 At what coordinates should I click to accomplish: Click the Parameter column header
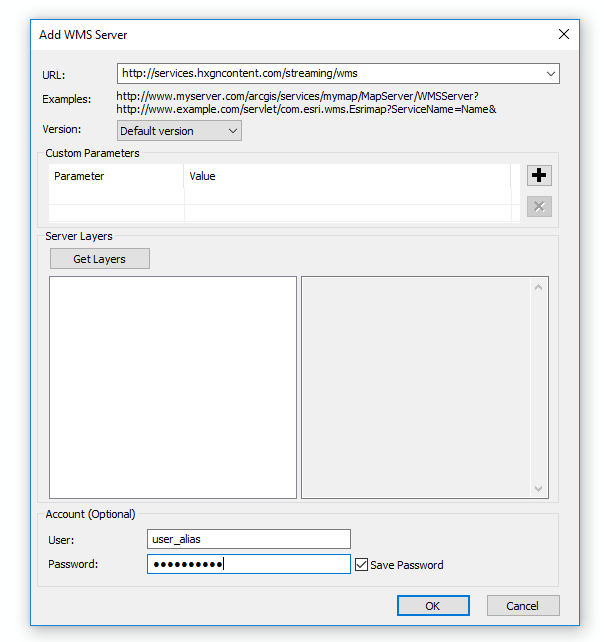tap(116, 176)
